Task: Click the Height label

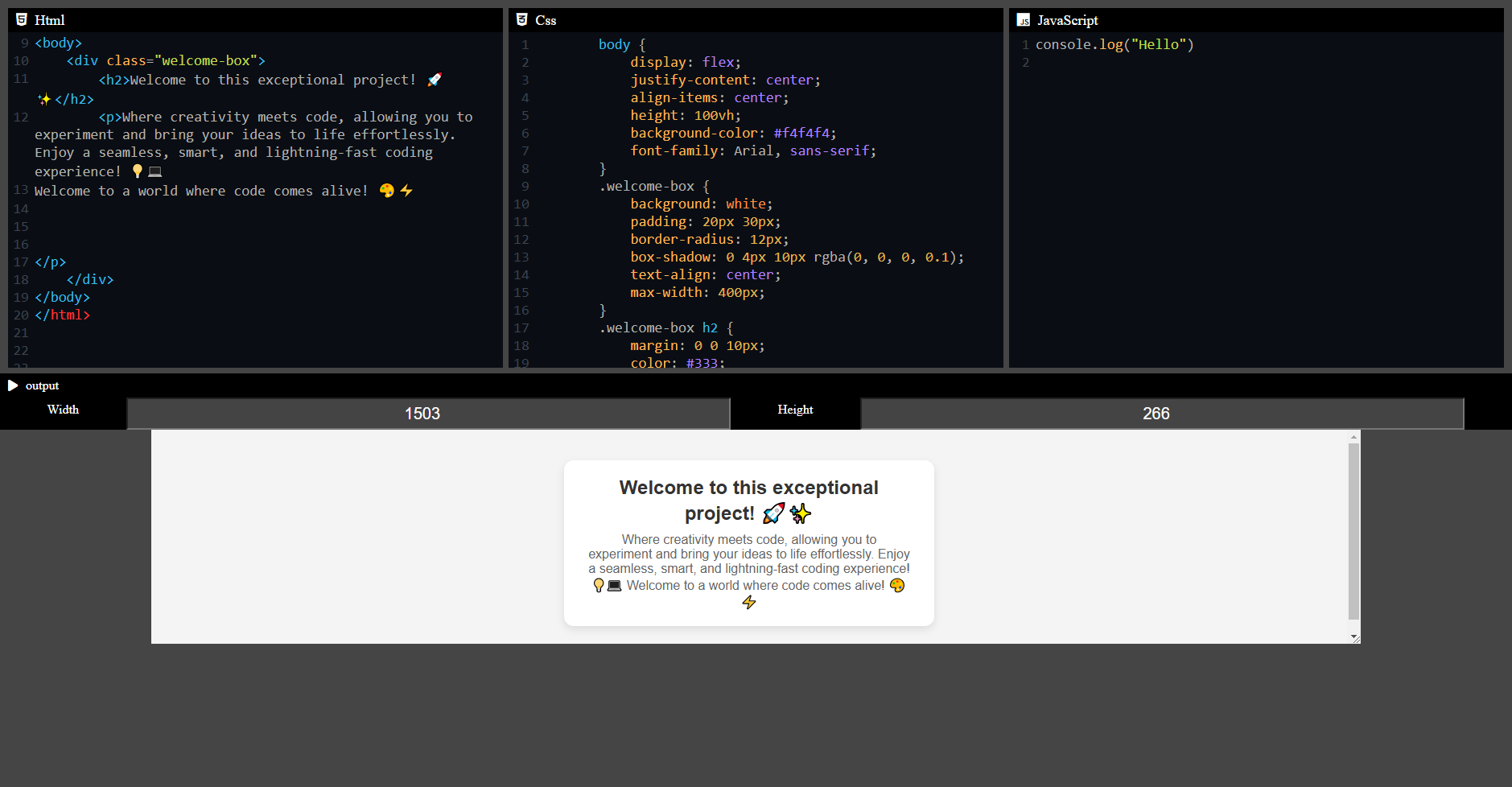Action: click(795, 410)
